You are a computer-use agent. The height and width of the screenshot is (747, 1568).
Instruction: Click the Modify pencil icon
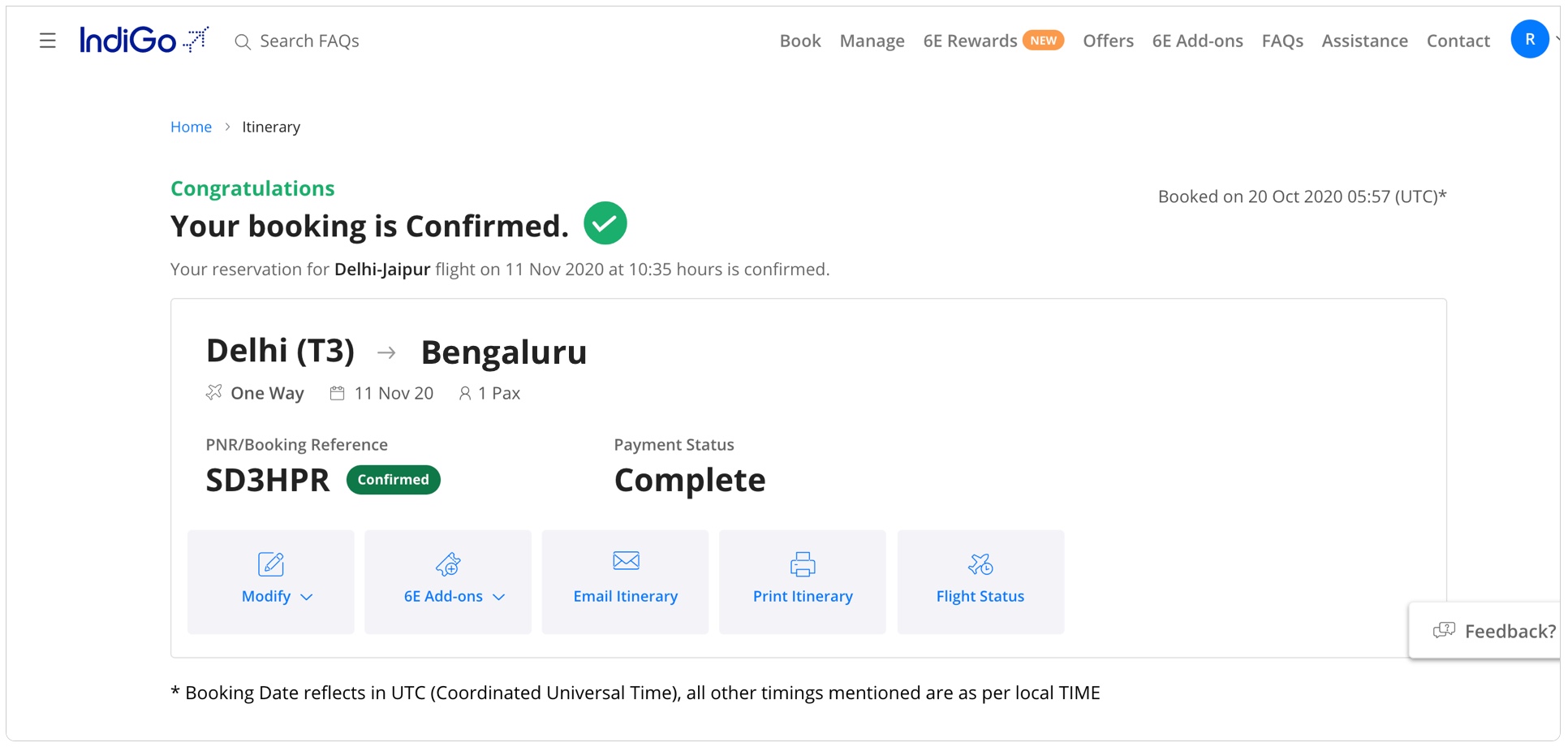pyautogui.click(x=270, y=563)
